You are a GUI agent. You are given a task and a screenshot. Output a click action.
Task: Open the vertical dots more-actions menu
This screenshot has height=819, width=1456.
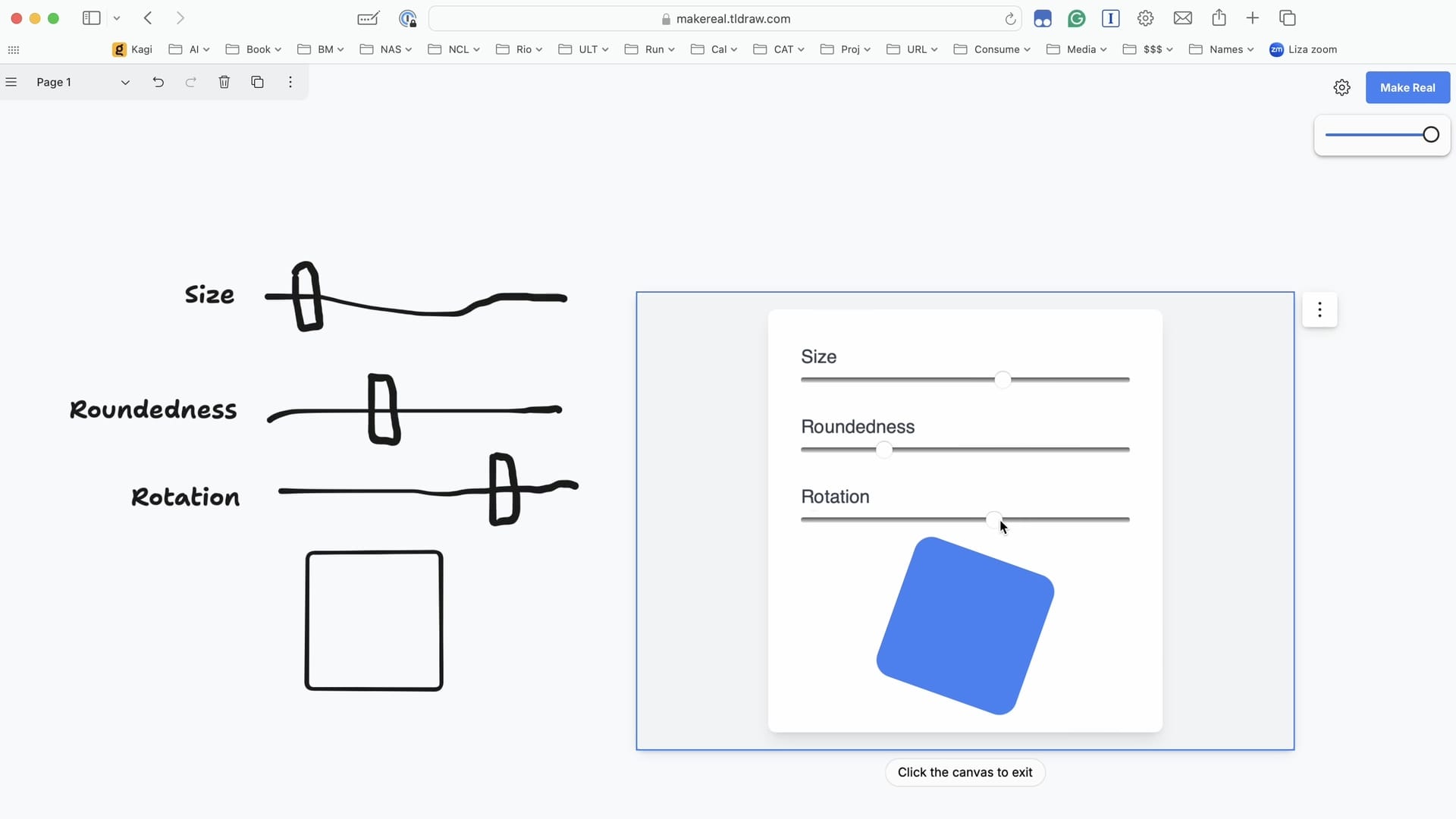tap(290, 82)
